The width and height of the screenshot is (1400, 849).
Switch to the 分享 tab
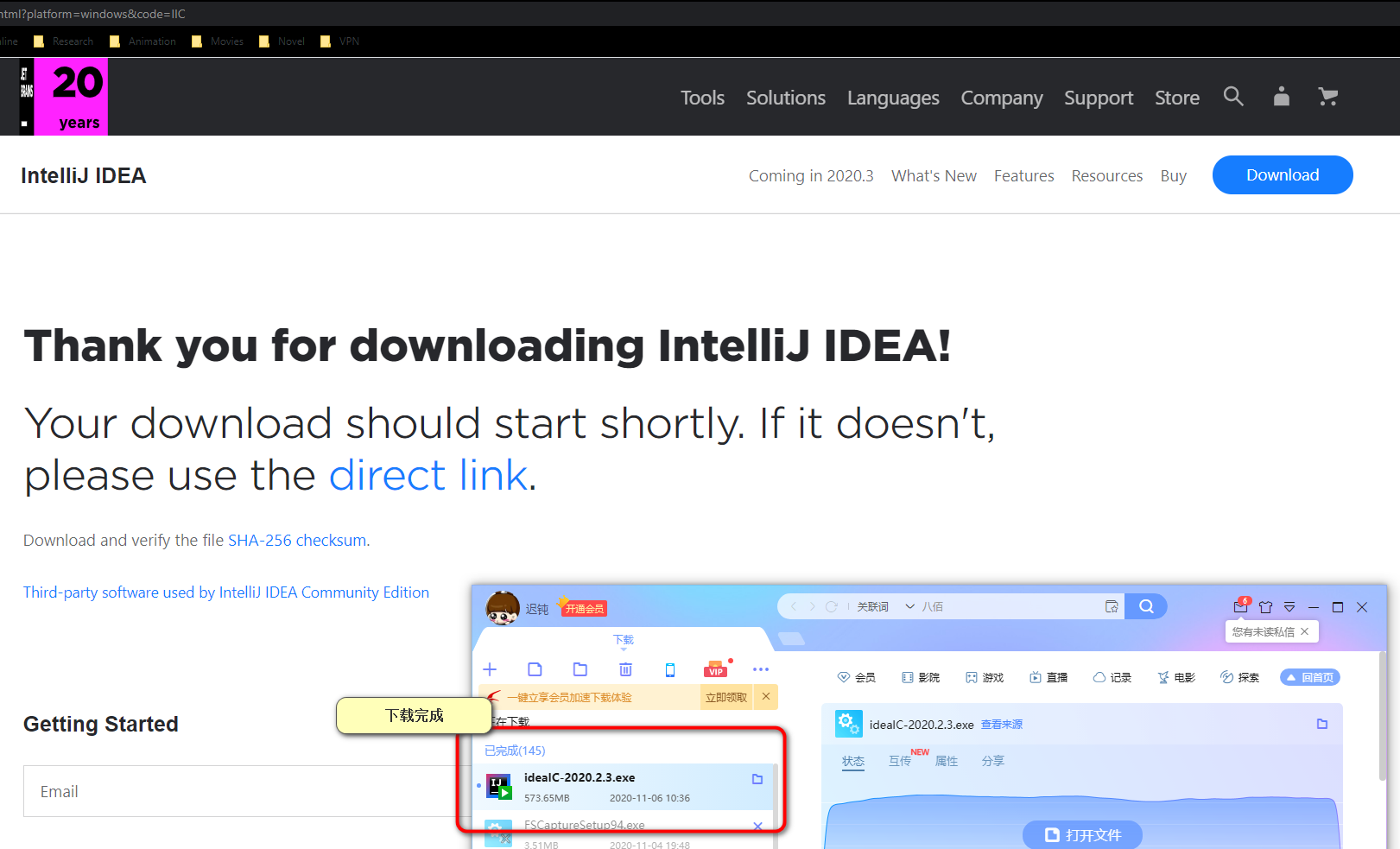[993, 761]
